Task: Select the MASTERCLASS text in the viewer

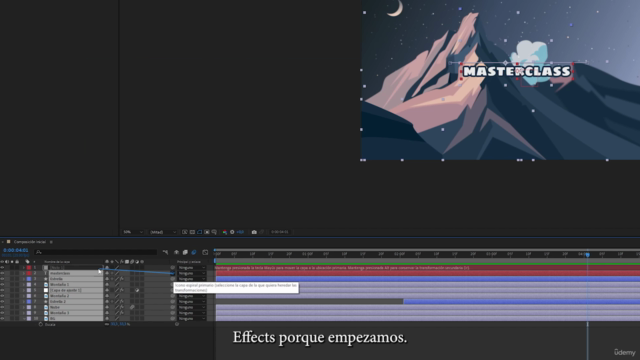Action: click(517, 71)
